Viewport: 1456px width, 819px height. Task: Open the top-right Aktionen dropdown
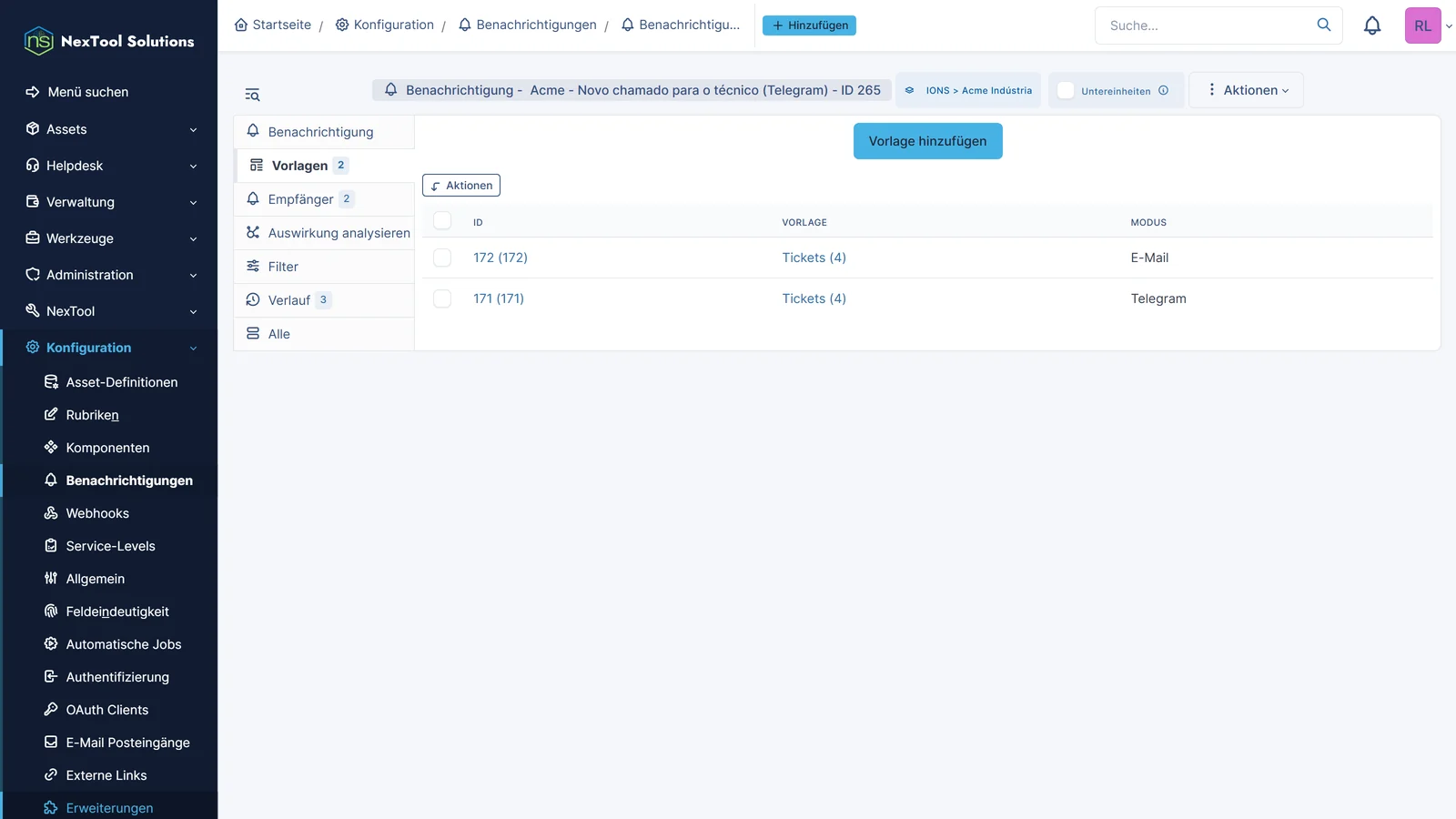(x=1247, y=90)
